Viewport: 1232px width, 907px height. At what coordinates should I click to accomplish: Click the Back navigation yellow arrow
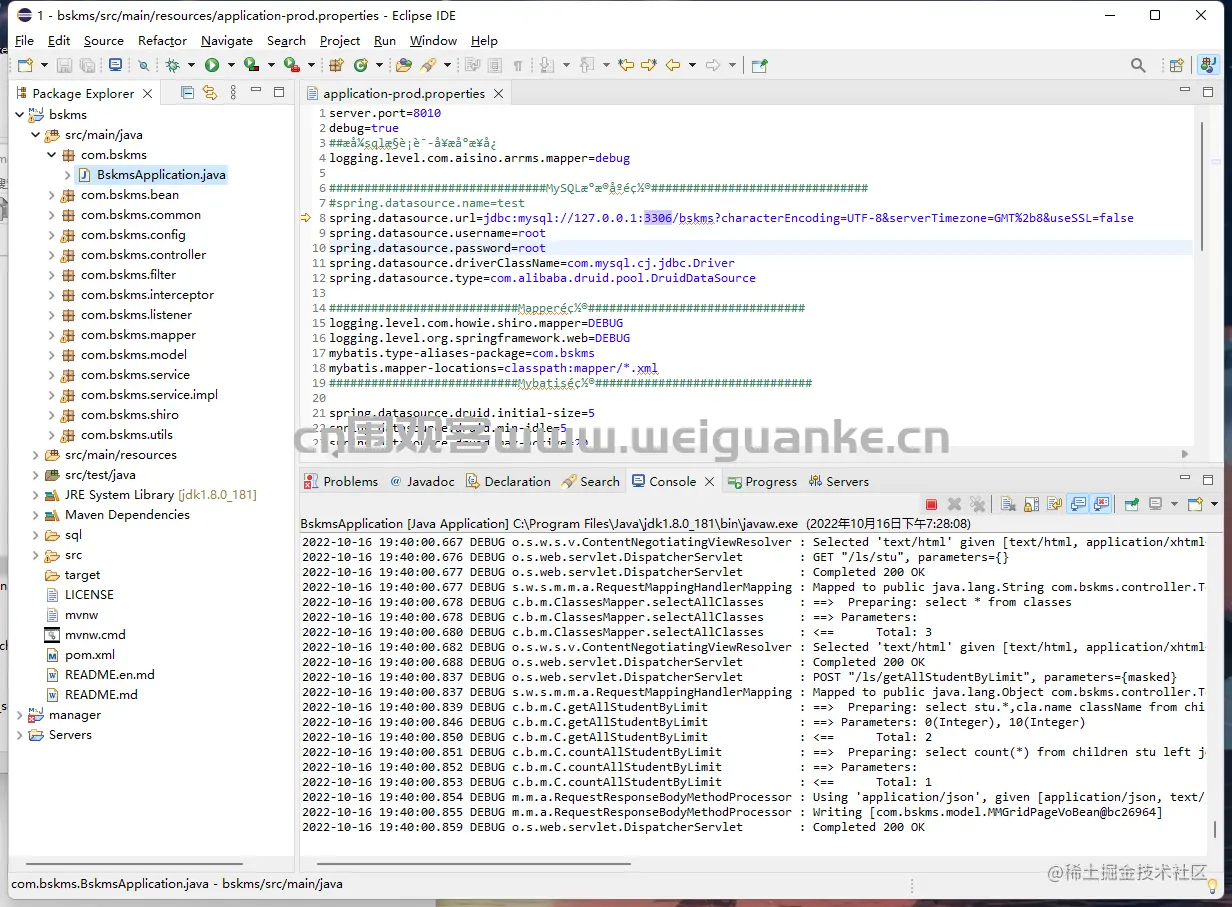pos(674,65)
